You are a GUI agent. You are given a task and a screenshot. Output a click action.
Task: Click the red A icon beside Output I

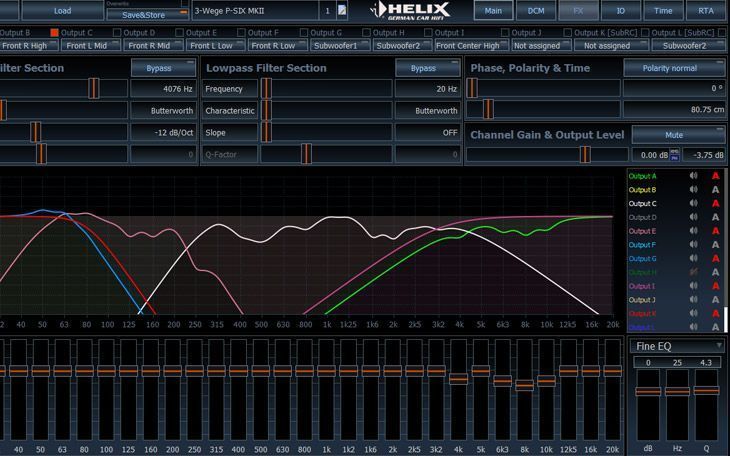click(x=715, y=287)
